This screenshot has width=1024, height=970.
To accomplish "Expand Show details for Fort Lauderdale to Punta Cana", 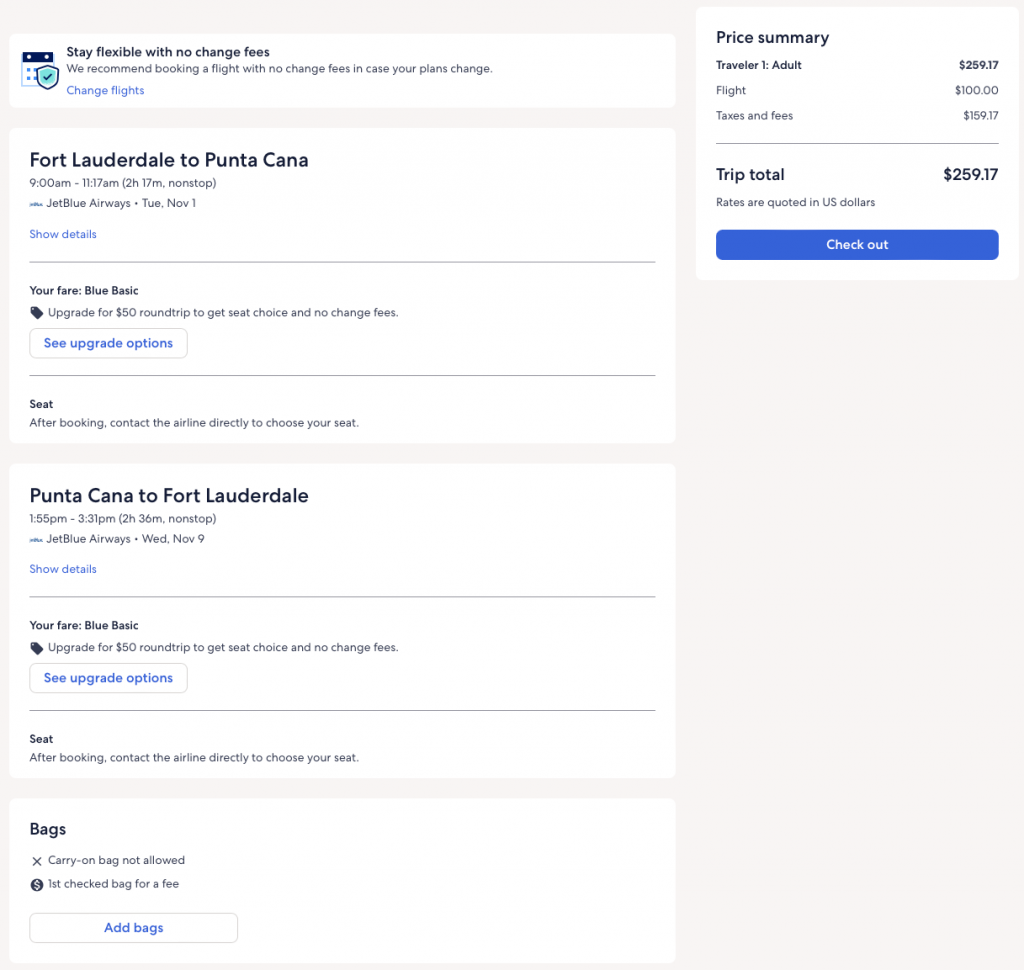I will pyautogui.click(x=63, y=234).
